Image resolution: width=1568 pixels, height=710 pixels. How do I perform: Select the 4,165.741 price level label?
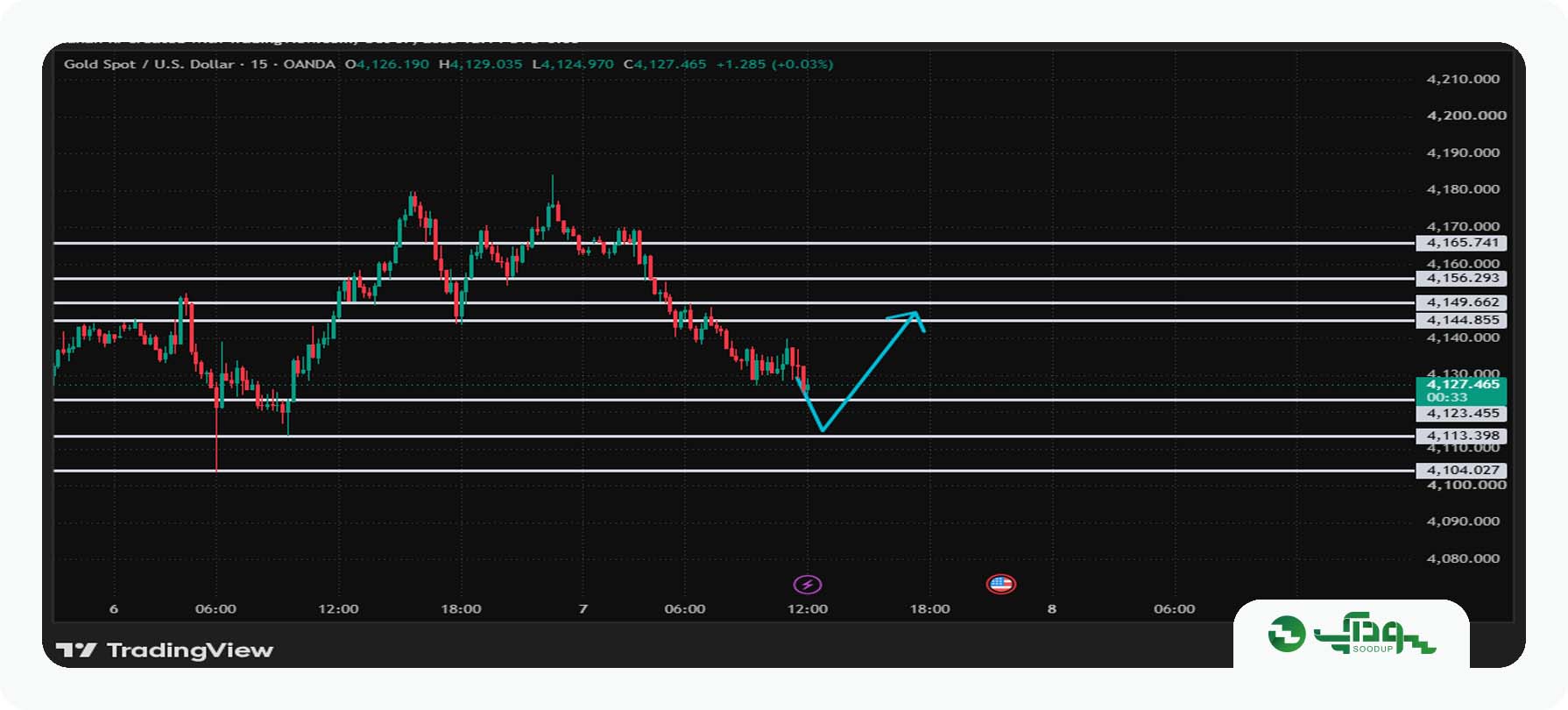point(1461,243)
